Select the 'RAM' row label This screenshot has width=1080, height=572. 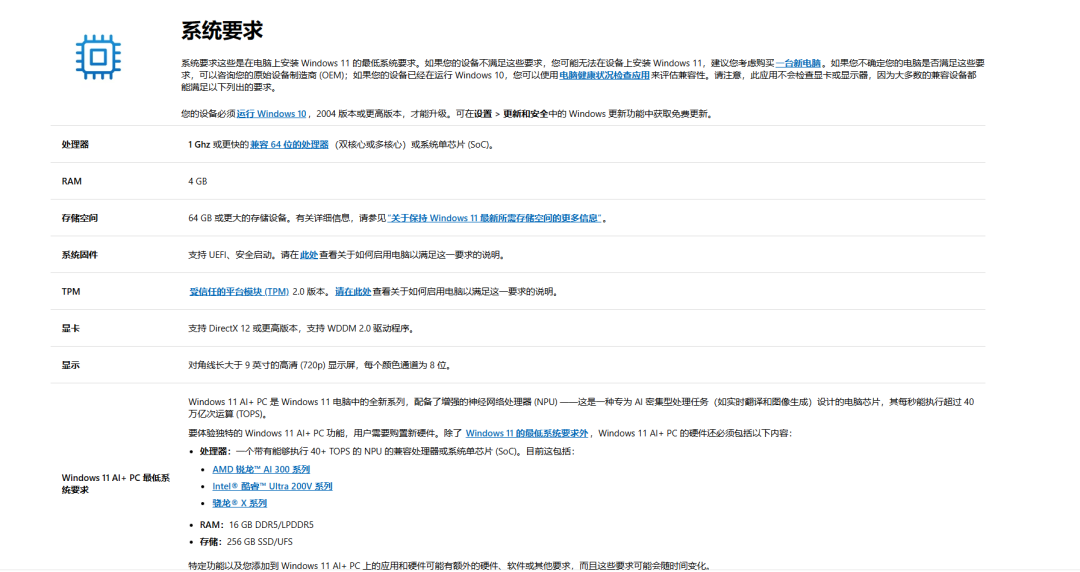click(x=72, y=181)
